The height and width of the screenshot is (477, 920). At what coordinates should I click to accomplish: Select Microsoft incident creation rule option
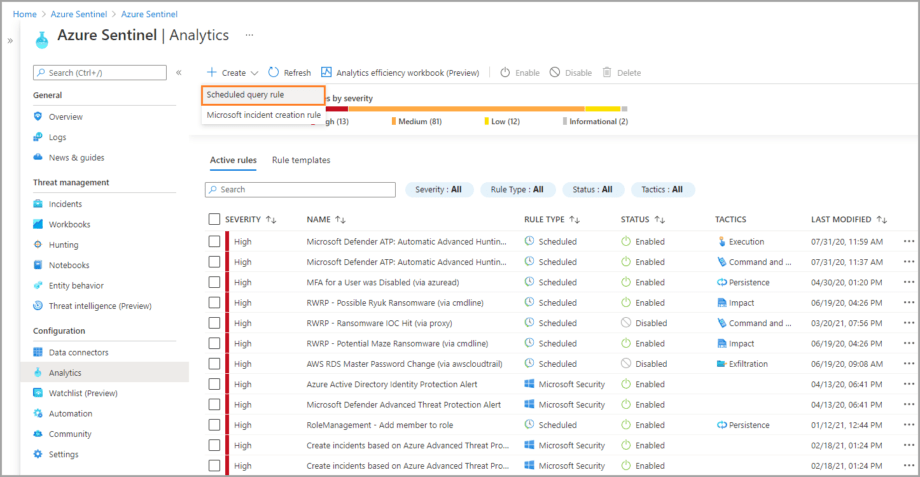[x=263, y=115]
